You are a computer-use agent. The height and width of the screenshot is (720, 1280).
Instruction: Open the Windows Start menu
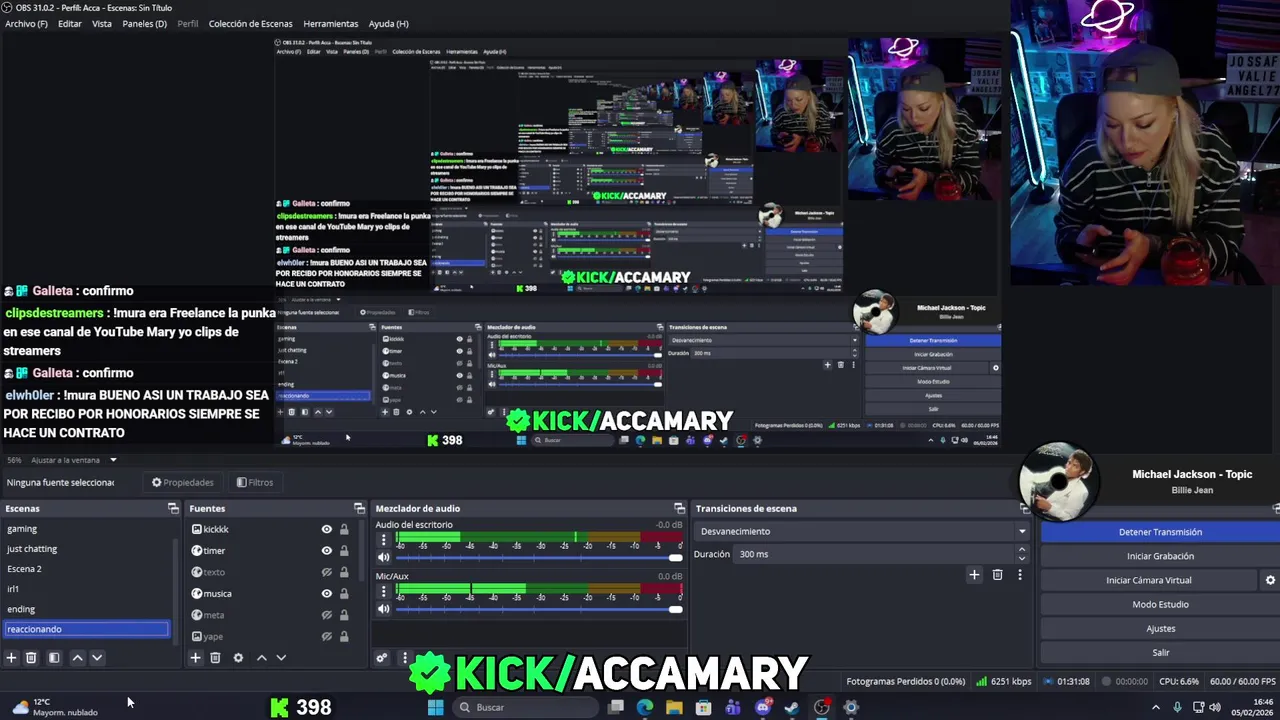[435, 708]
